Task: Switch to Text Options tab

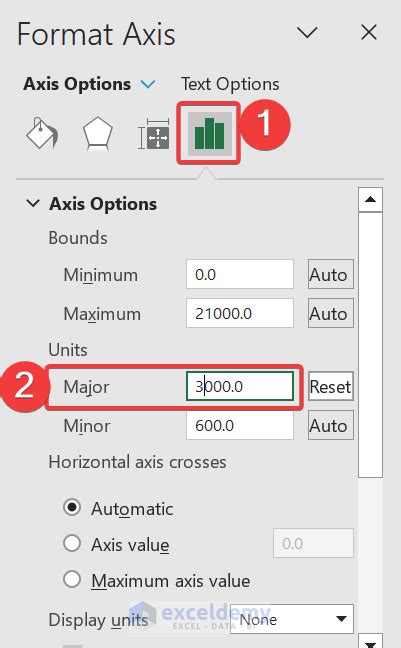Action: tap(230, 84)
